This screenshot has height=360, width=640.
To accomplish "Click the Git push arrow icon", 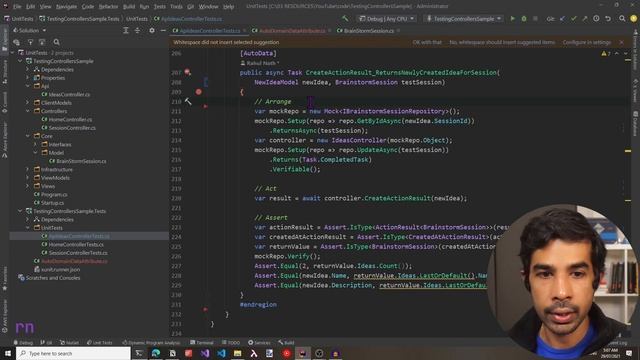I will [x=584, y=19].
